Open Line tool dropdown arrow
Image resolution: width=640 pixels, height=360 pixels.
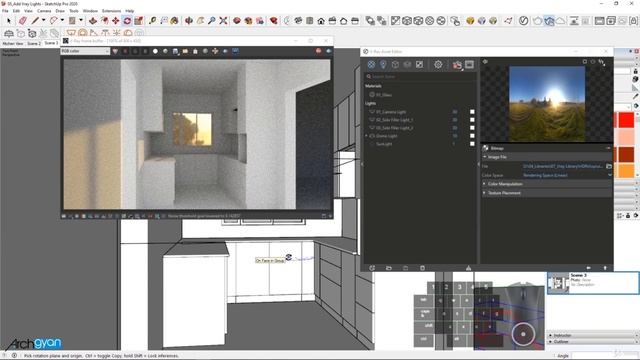coord(43,20)
